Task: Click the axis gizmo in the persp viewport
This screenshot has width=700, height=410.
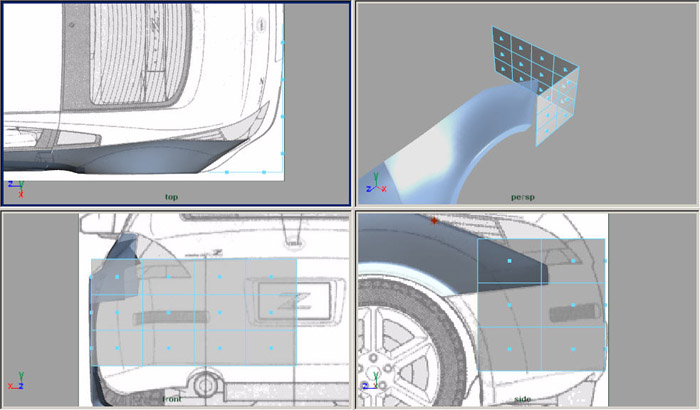Action: pos(372,186)
